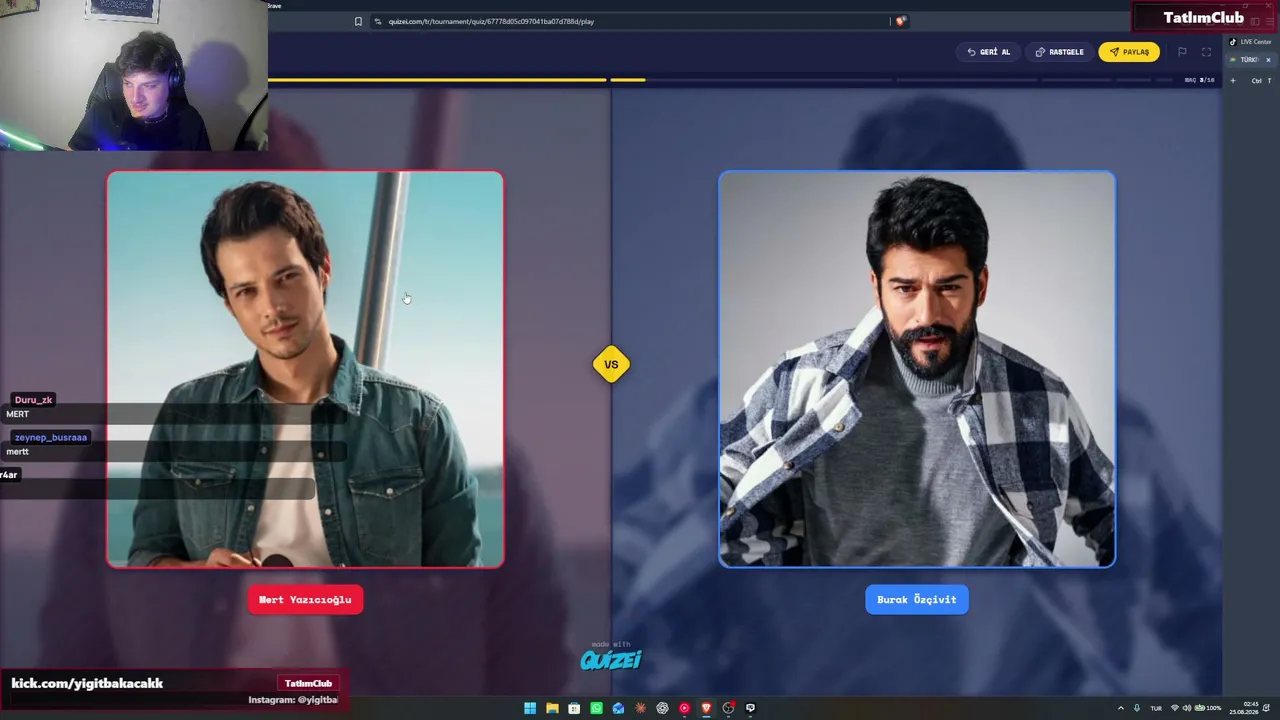
Task: Click the yellow PAYLAŞ share button
Action: [x=1129, y=52]
